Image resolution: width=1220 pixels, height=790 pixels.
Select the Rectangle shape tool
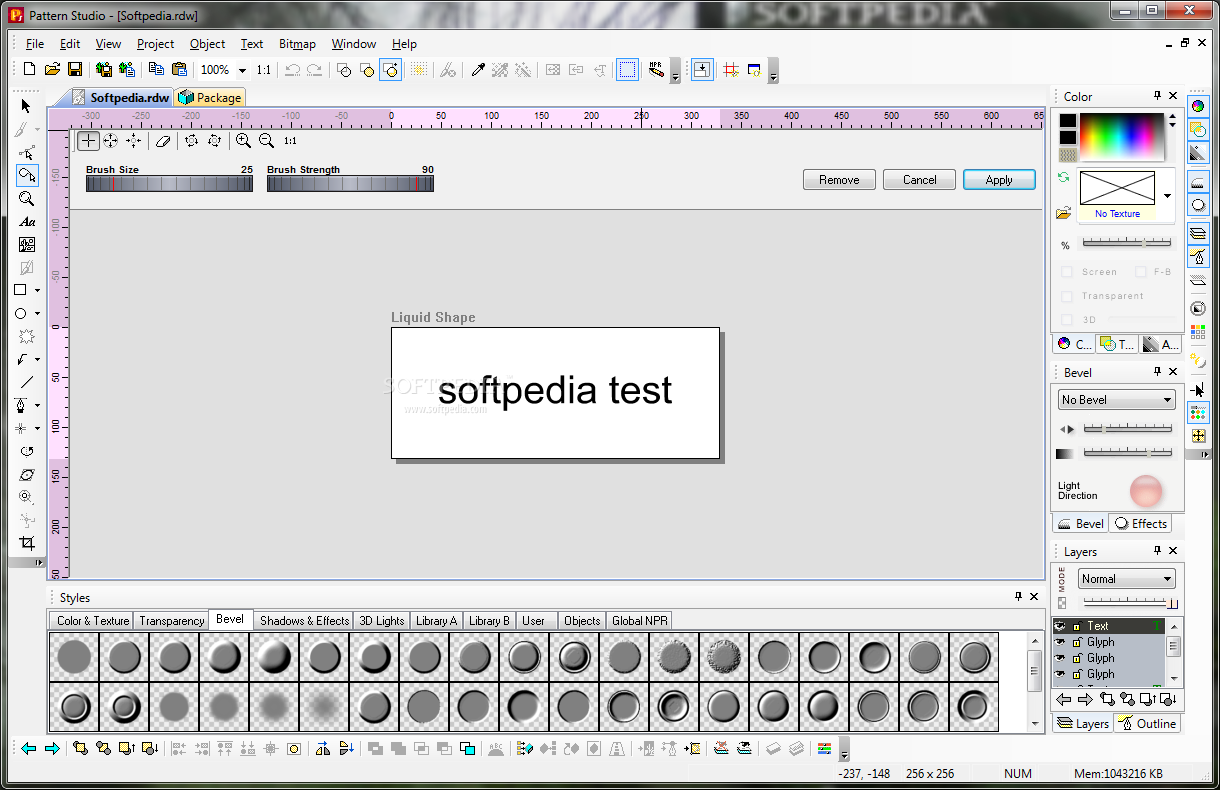coord(21,290)
